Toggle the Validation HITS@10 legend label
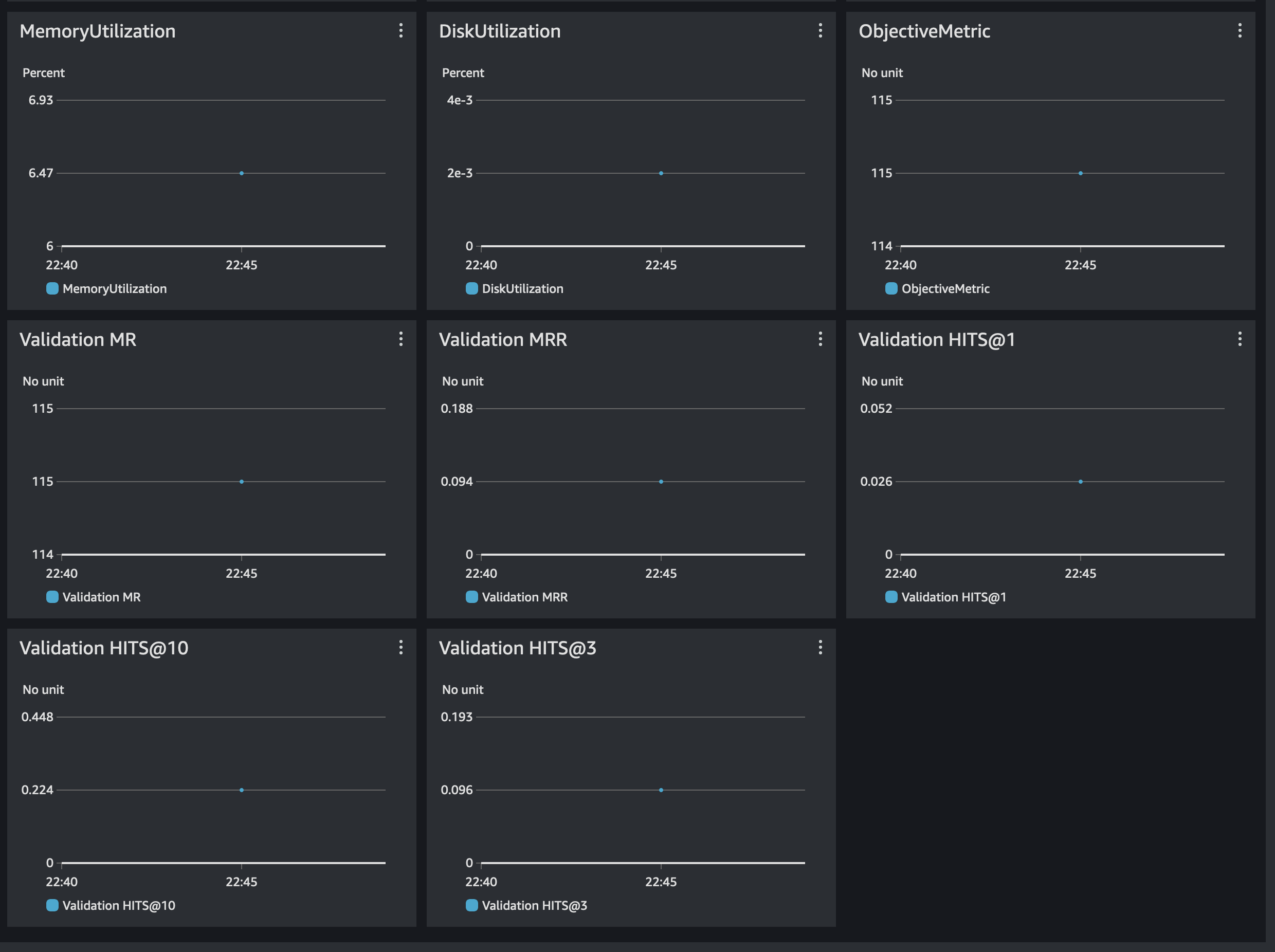Screen dimensions: 1275x952 [x=119, y=905]
